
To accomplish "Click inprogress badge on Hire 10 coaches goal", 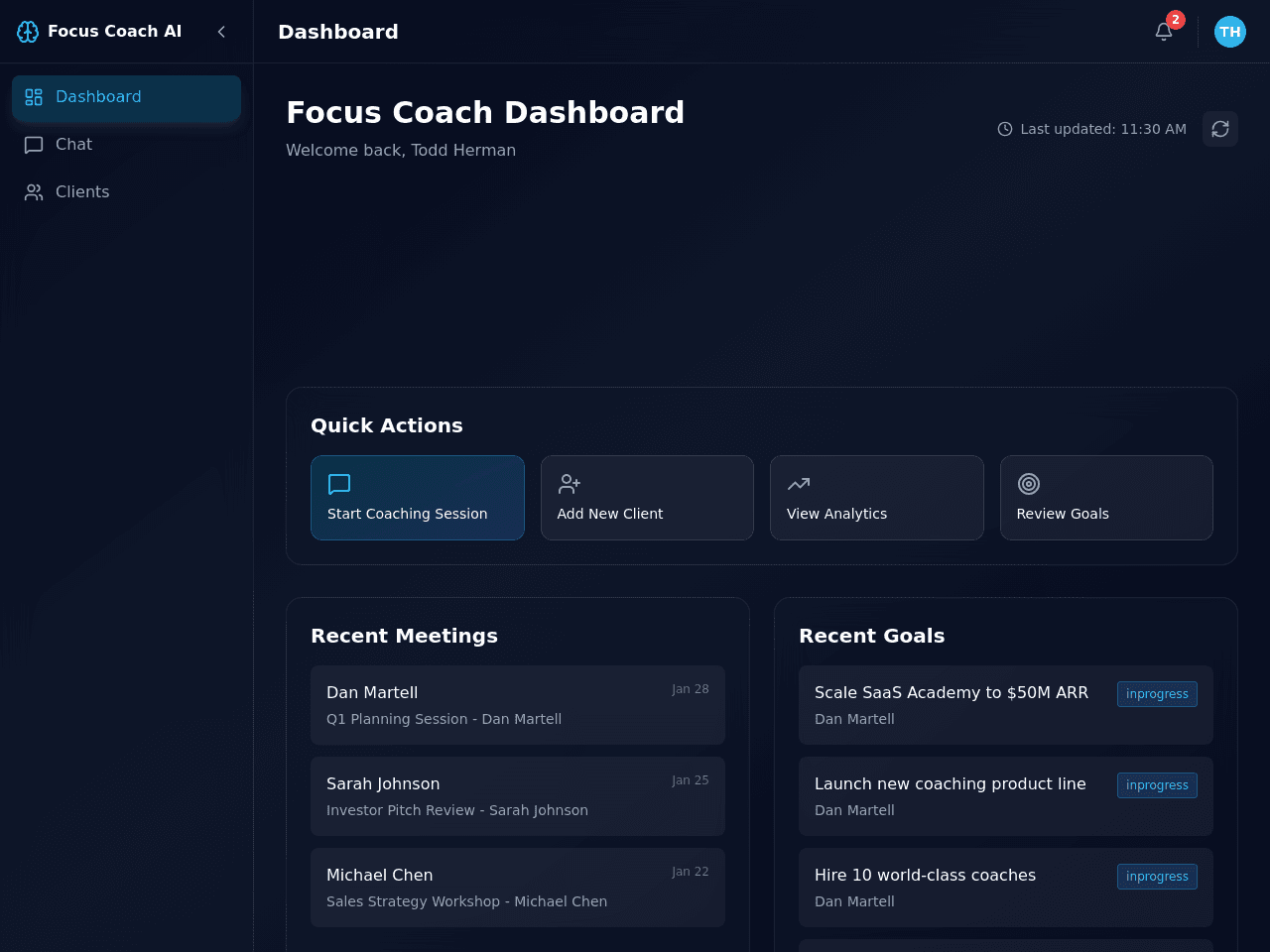I will [1157, 877].
